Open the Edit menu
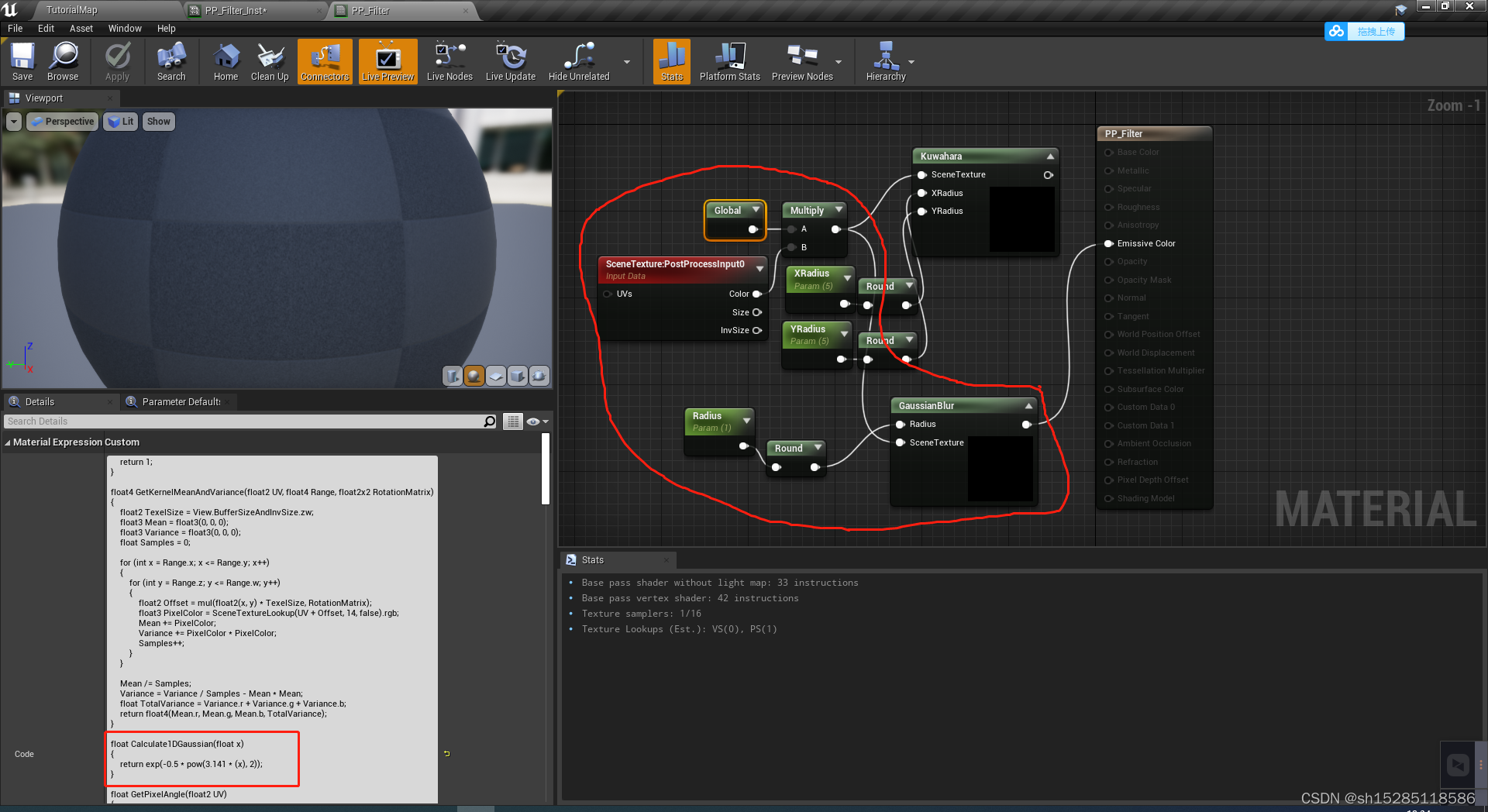 pos(46,29)
